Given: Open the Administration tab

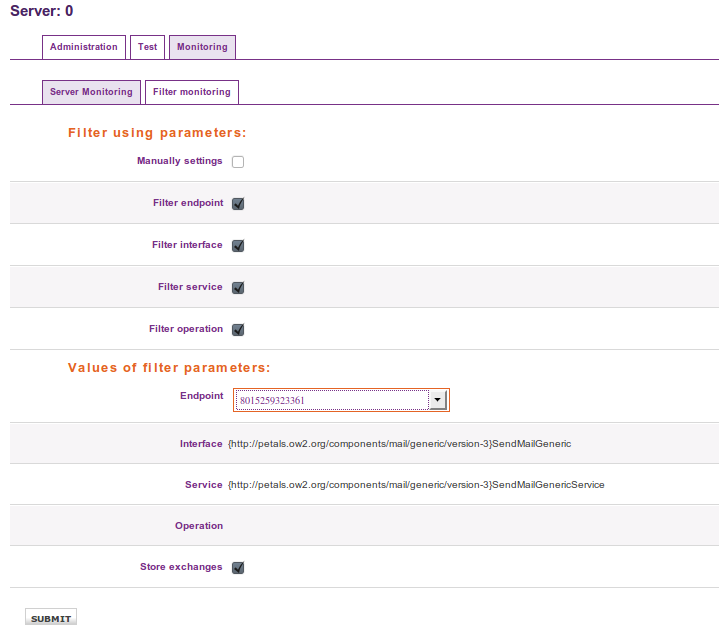Looking at the screenshot, I should pos(84,47).
